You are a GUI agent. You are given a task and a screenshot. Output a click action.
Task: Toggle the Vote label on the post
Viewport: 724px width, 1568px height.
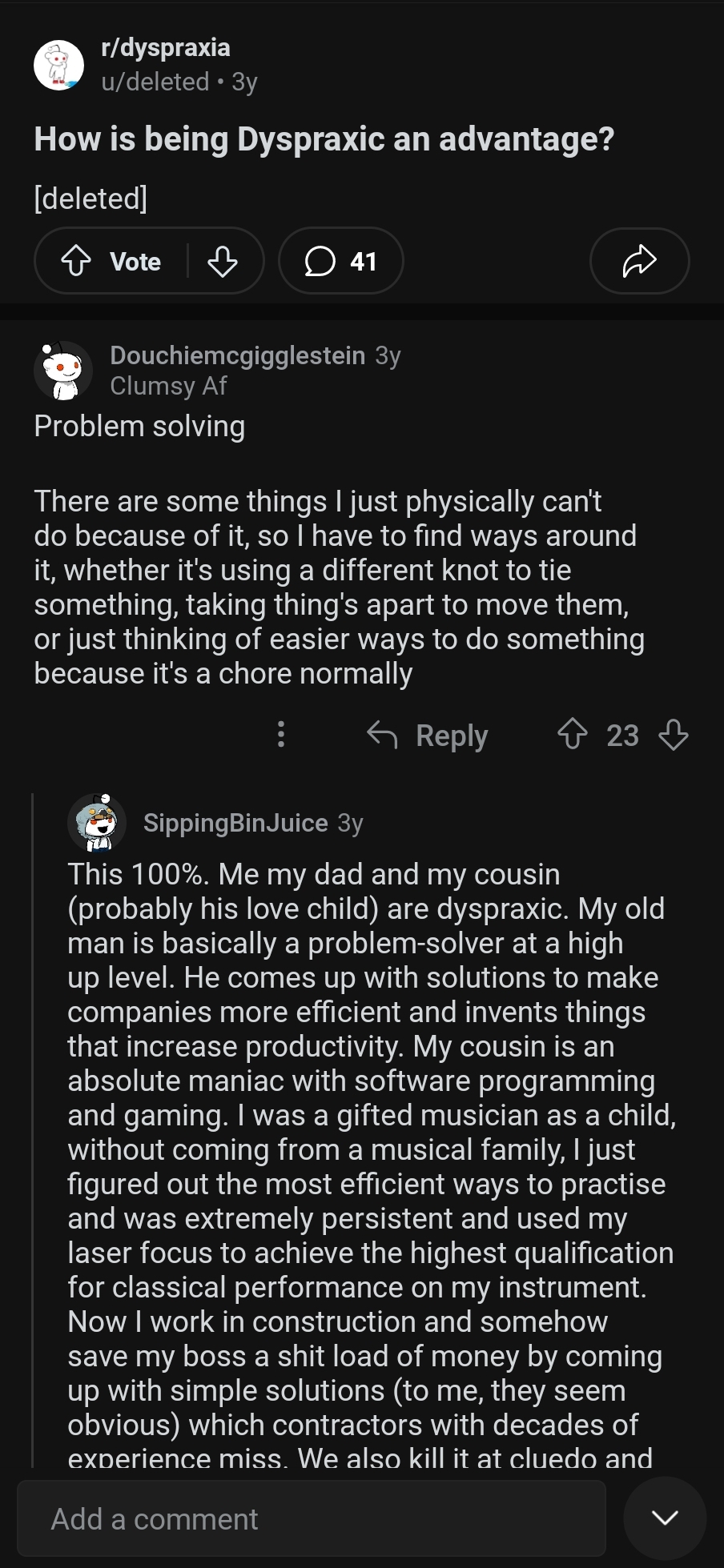pyautogui.click(x=135, y=261)
